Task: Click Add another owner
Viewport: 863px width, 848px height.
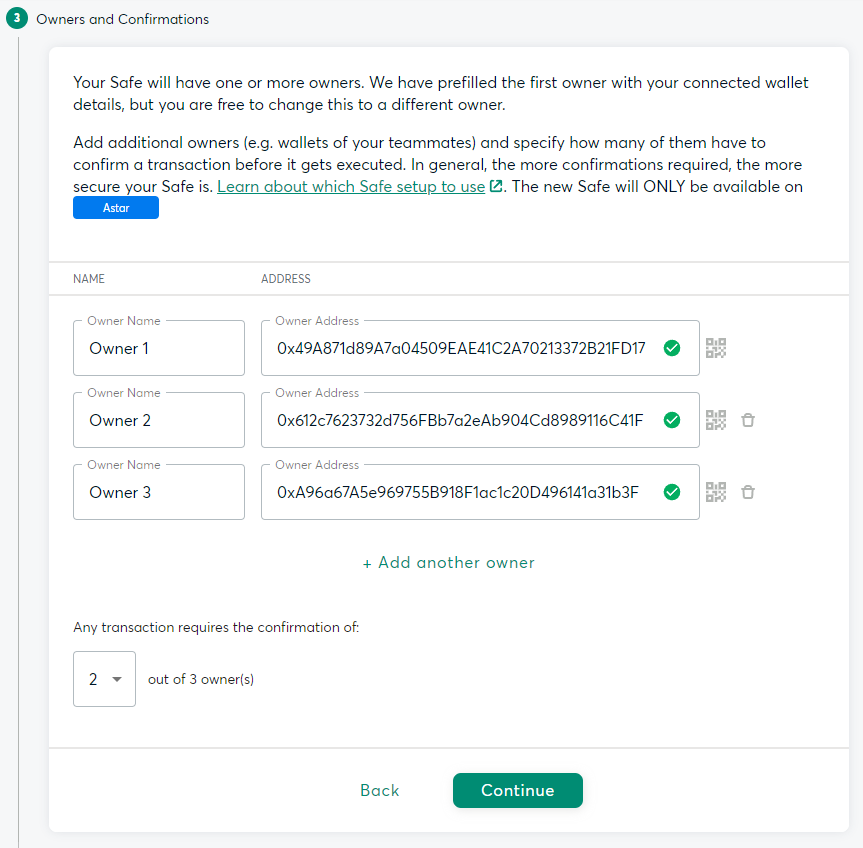Action: [448, 562]
